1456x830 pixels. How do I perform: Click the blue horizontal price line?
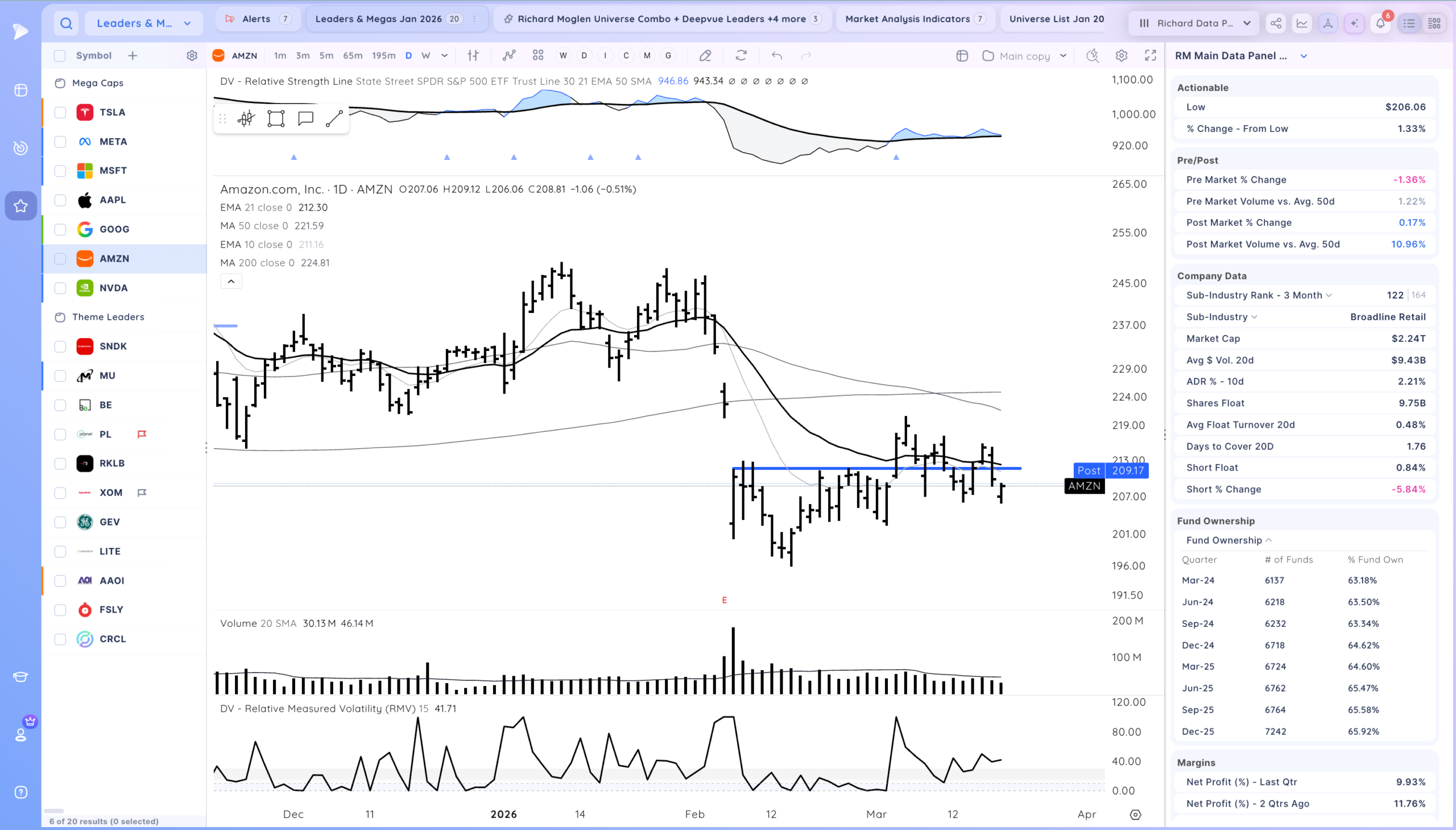tap(876, 469)
